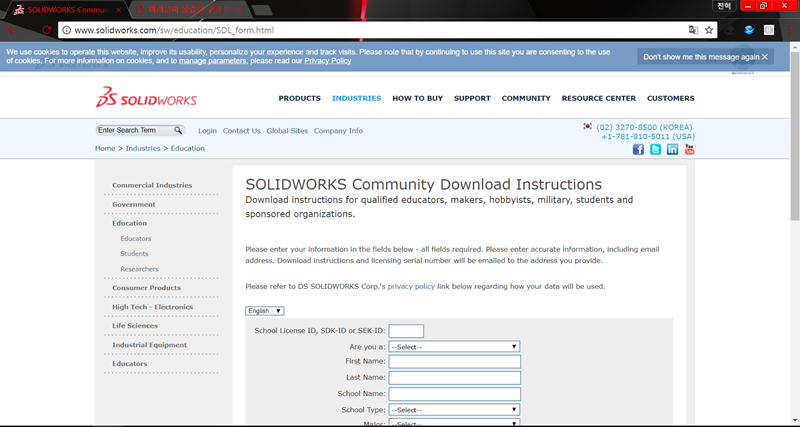Close the SOLIDWORKS Community tab

[118, 10]
